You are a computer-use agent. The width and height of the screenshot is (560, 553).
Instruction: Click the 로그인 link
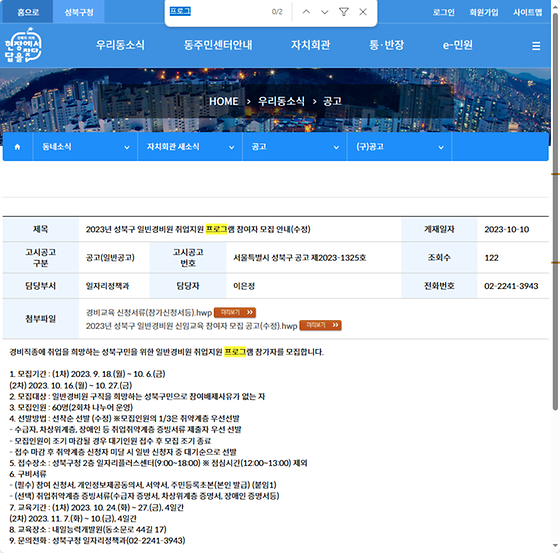pos(444,12)
